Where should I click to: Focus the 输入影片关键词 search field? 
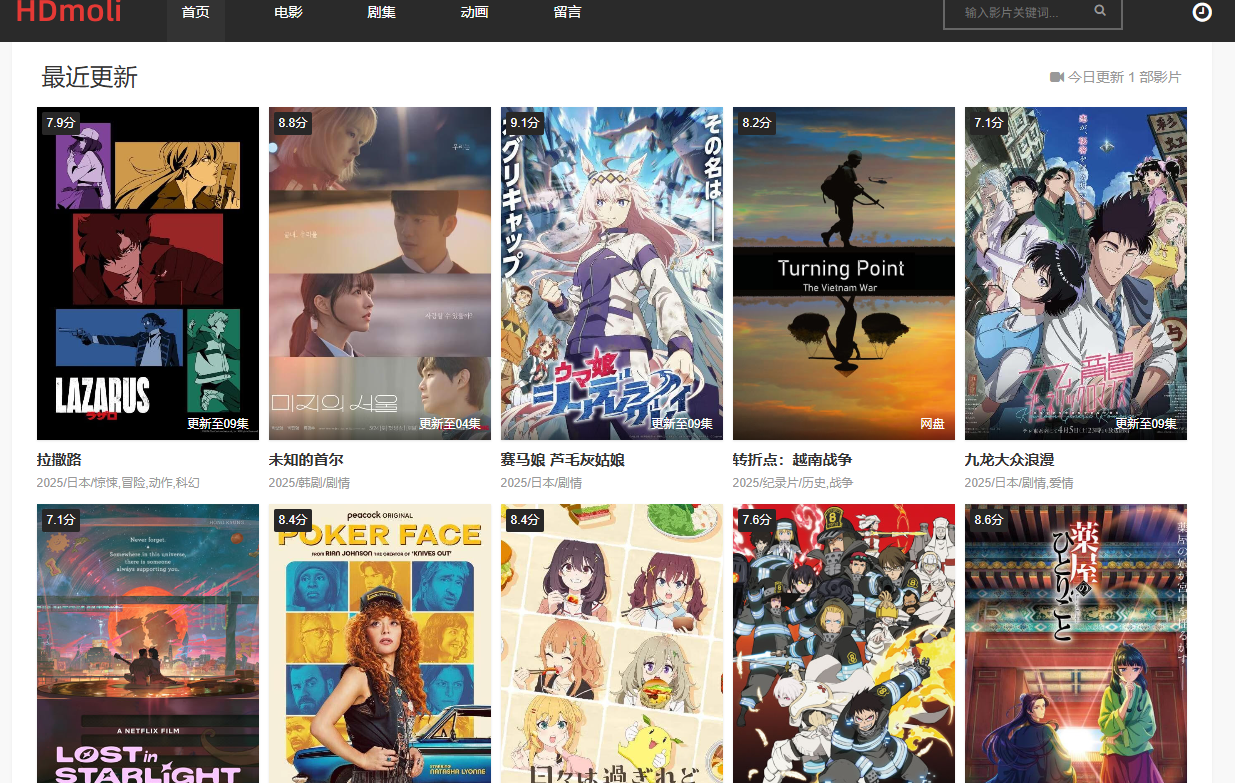coord(1020,13)
